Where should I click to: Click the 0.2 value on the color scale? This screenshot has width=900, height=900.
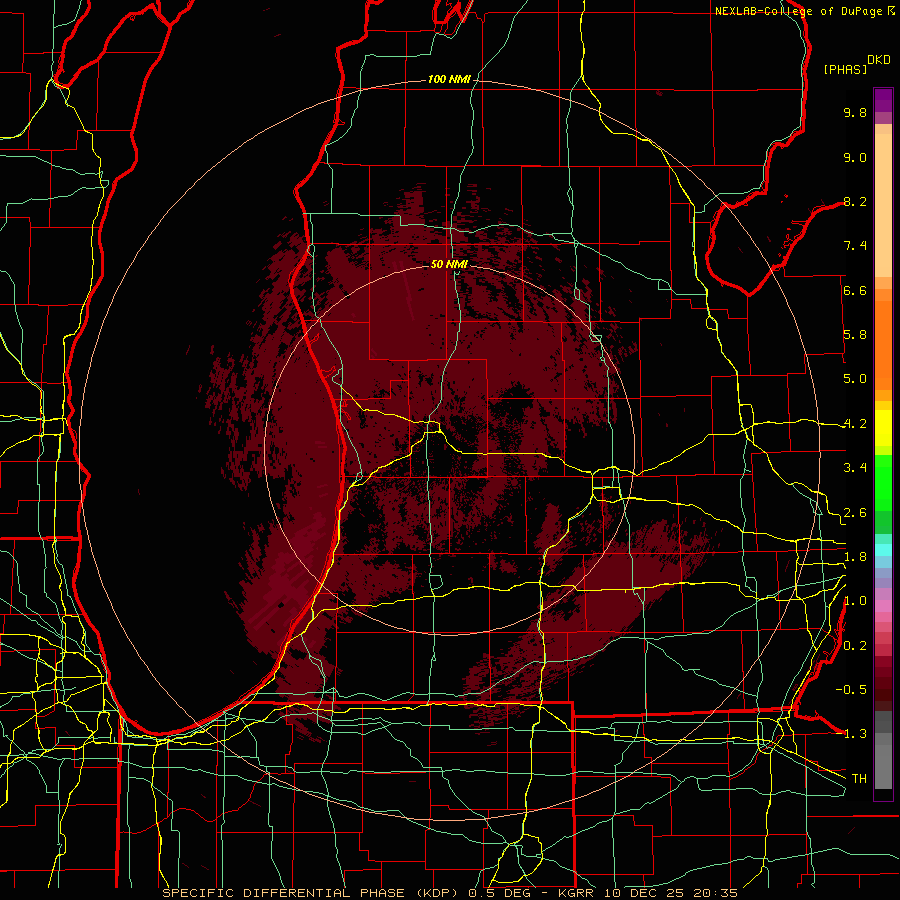click(x=855, y=646)
